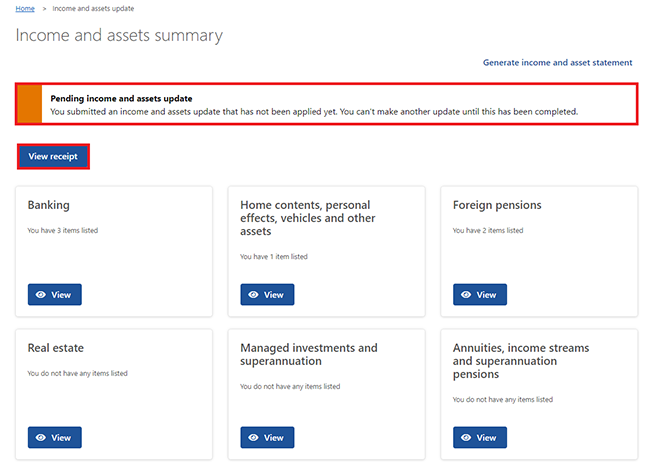Open the Home breadcrumb link
The image size is (650, 474).
(25, 8)
